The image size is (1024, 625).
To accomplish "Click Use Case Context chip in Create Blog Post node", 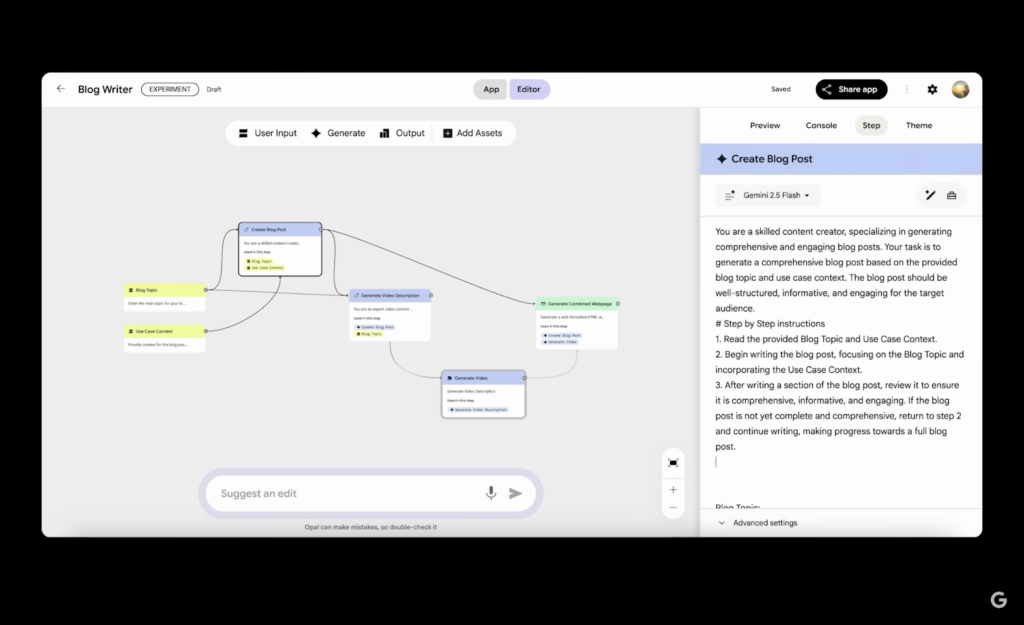I will 265,268.
